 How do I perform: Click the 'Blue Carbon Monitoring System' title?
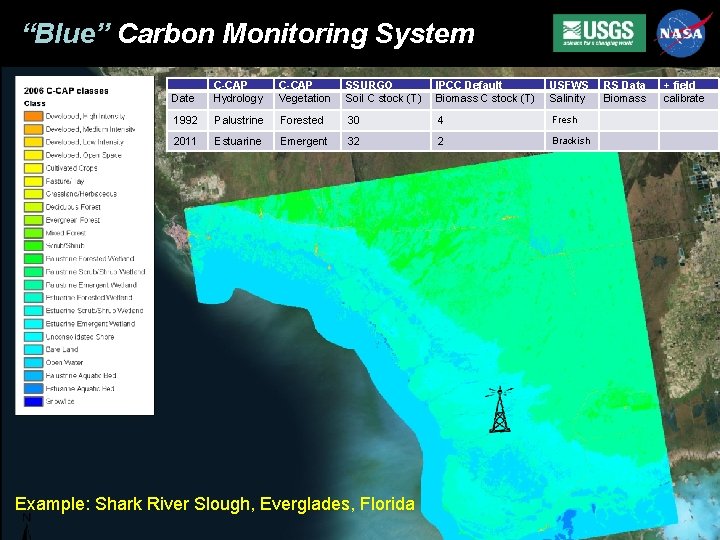tap(249, 34)
